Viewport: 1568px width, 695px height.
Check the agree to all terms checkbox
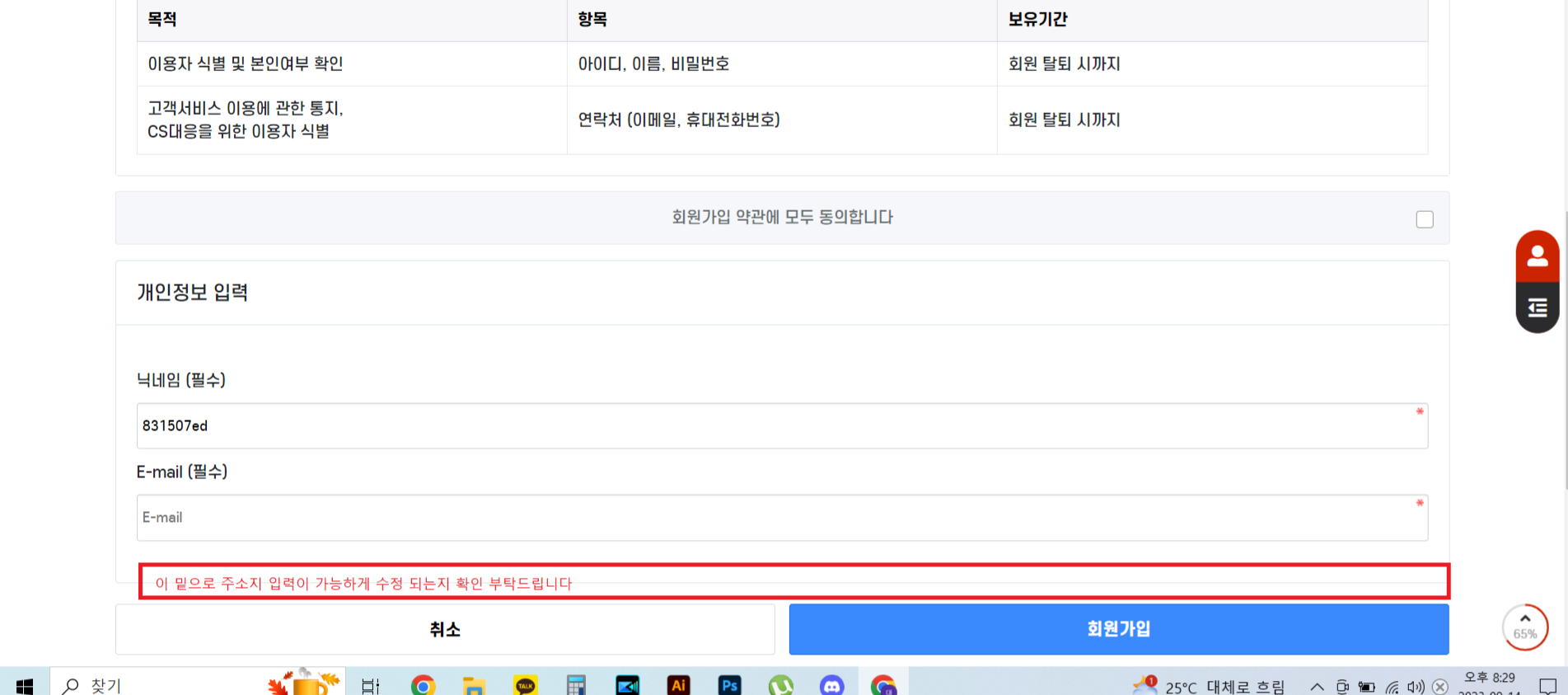click(x=1424, y=219)
